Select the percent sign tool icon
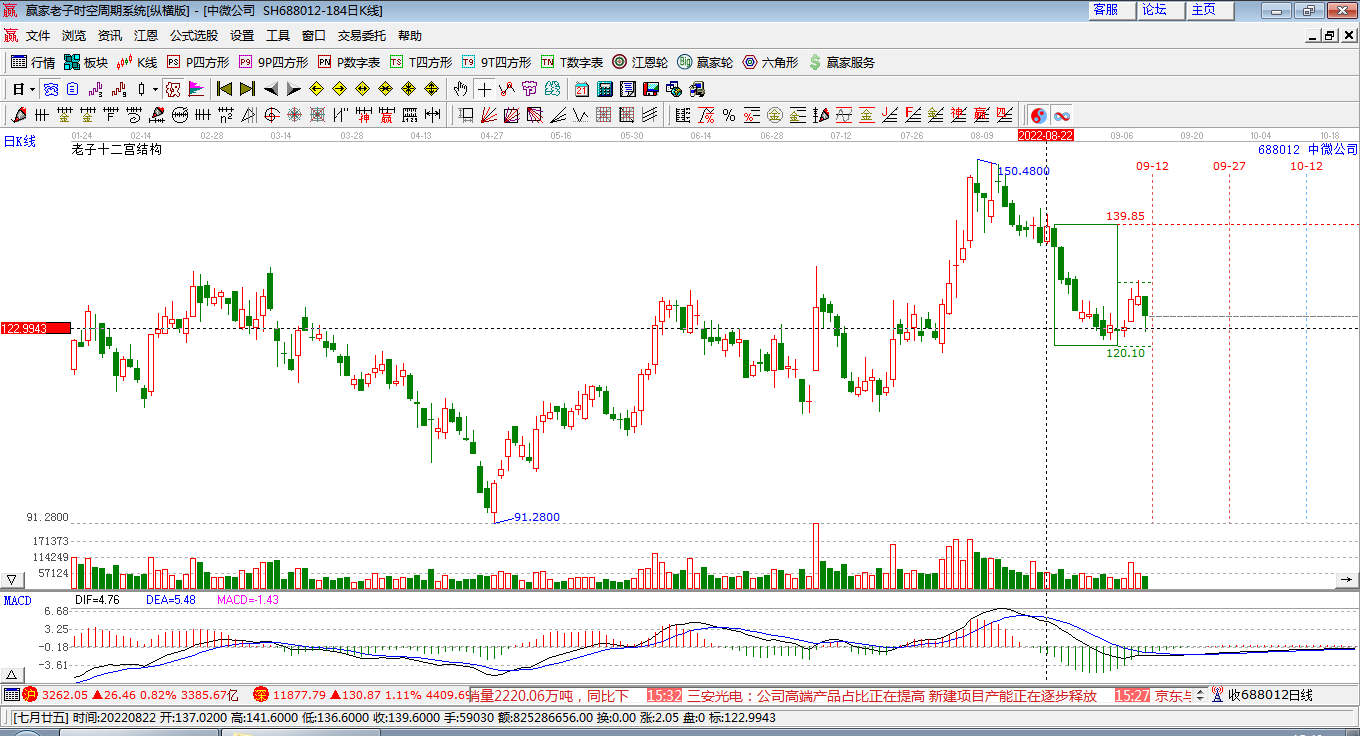1360x736 pixels. point(729,114)
